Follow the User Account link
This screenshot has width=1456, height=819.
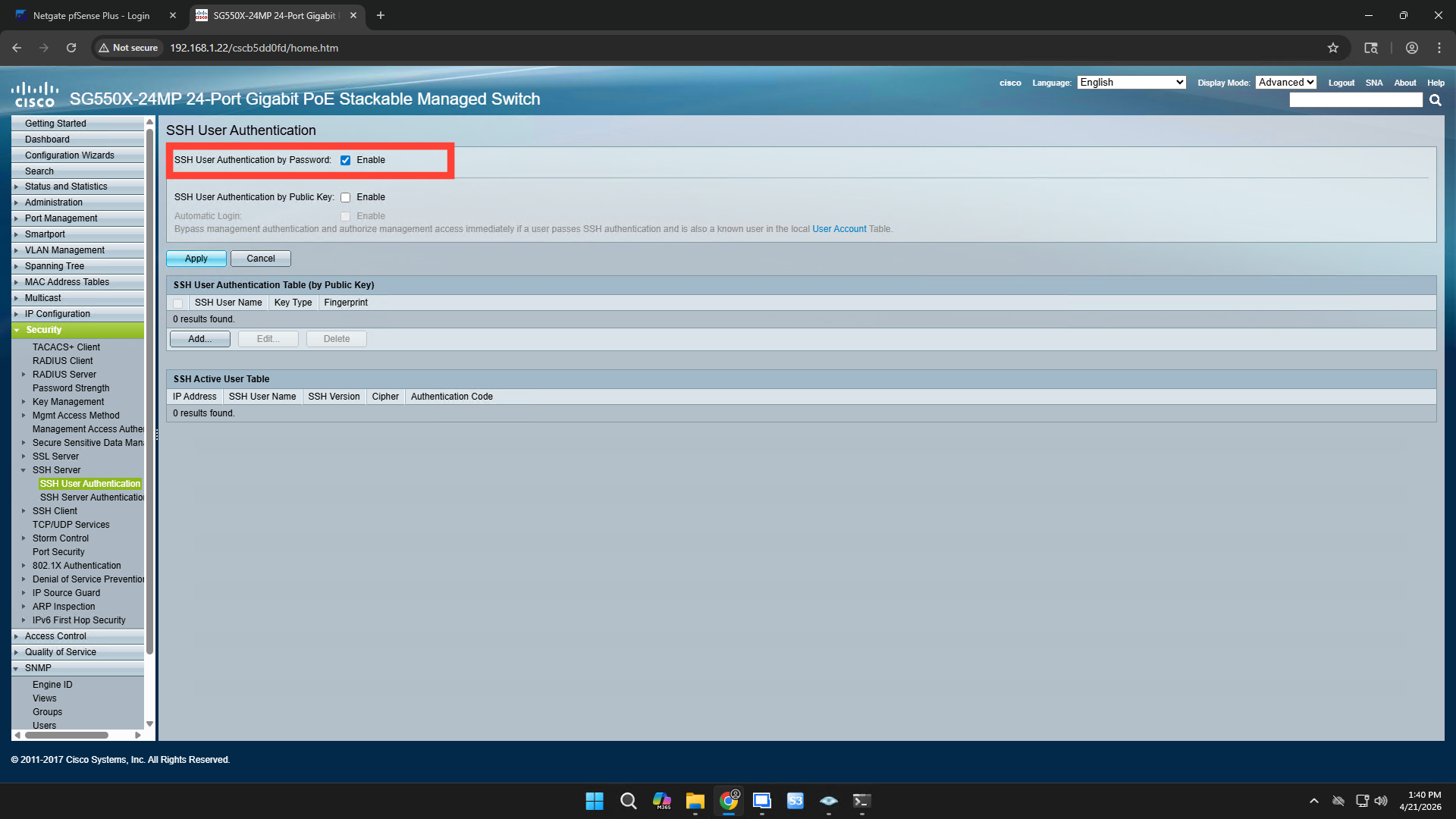click(x=839, y=229)
